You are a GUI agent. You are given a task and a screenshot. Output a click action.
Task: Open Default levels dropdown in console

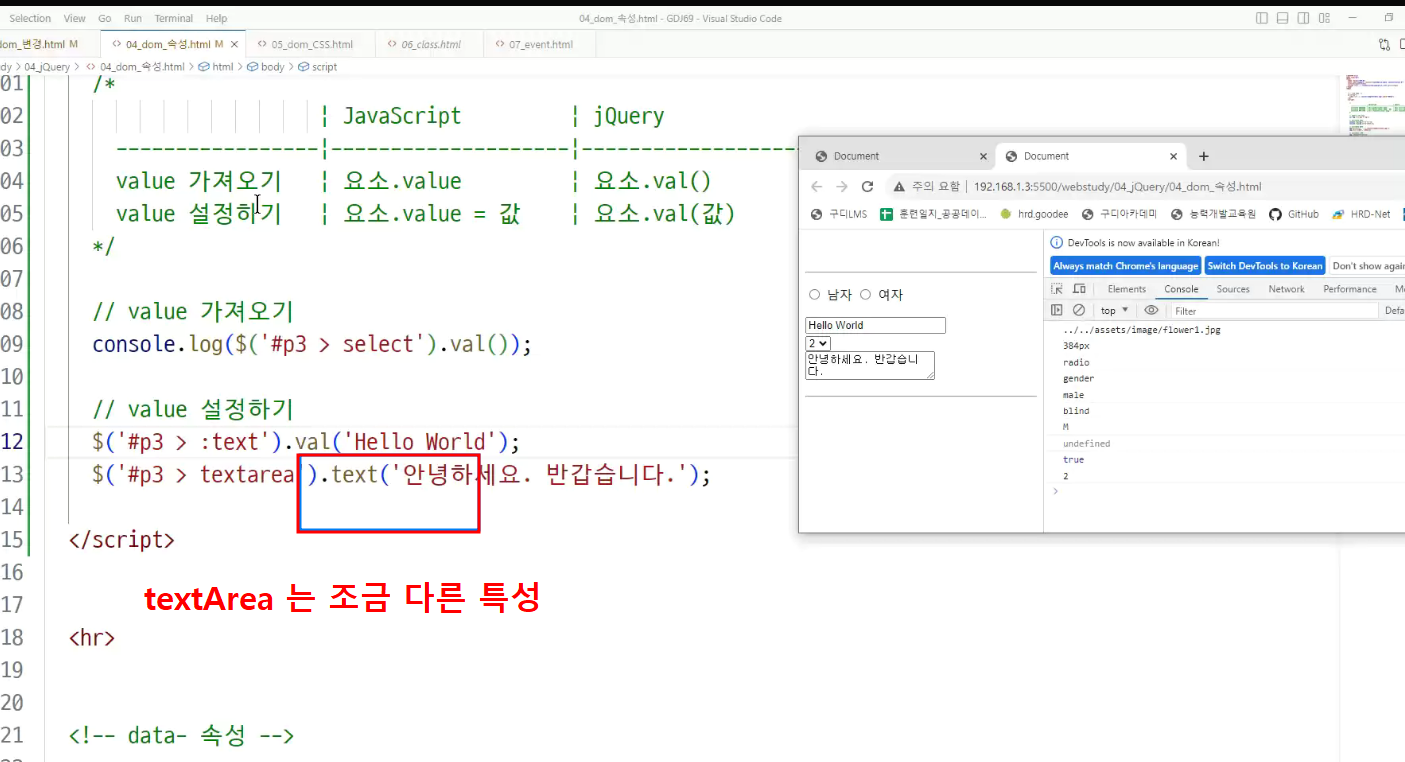pos(1394,311)
